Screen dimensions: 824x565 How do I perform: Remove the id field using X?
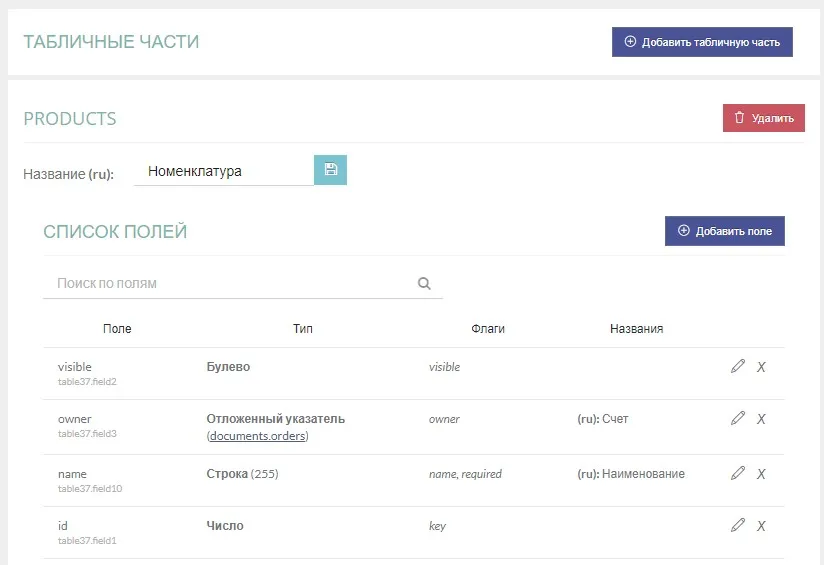tap(761, 525)
